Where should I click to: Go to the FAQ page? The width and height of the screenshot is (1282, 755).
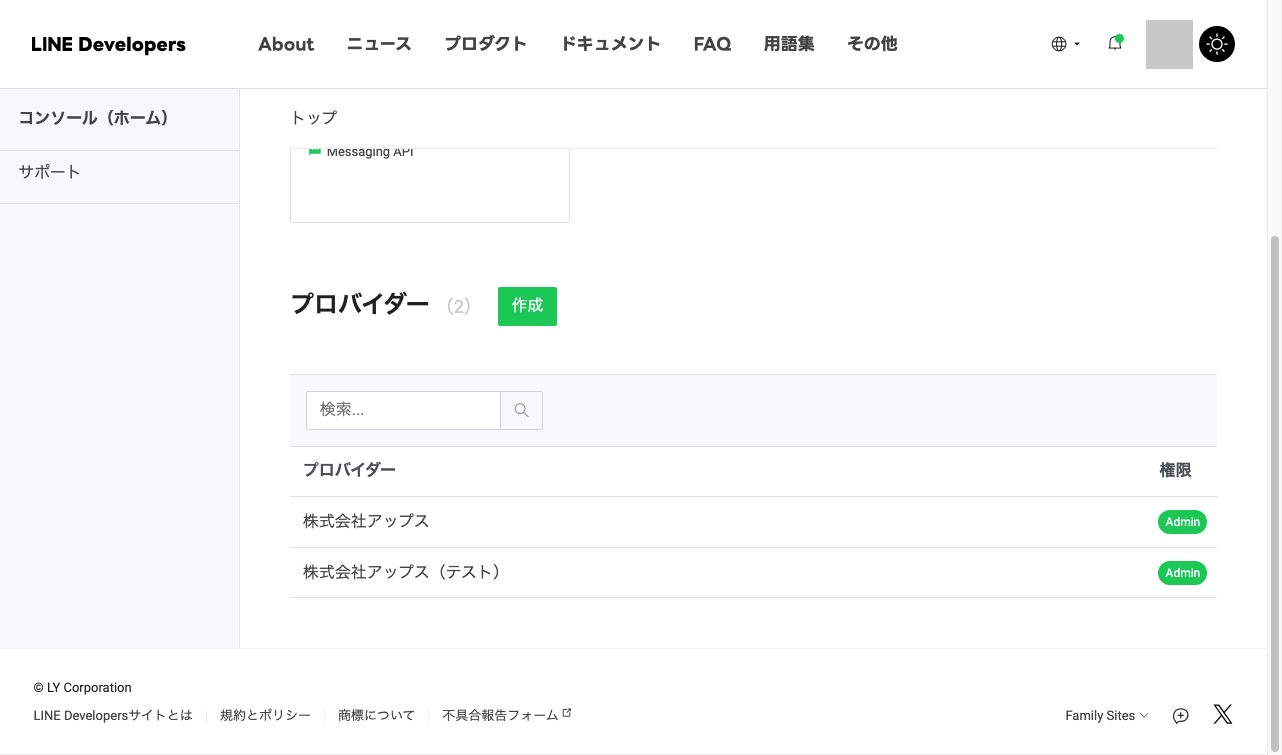click(x=712, y=44)
